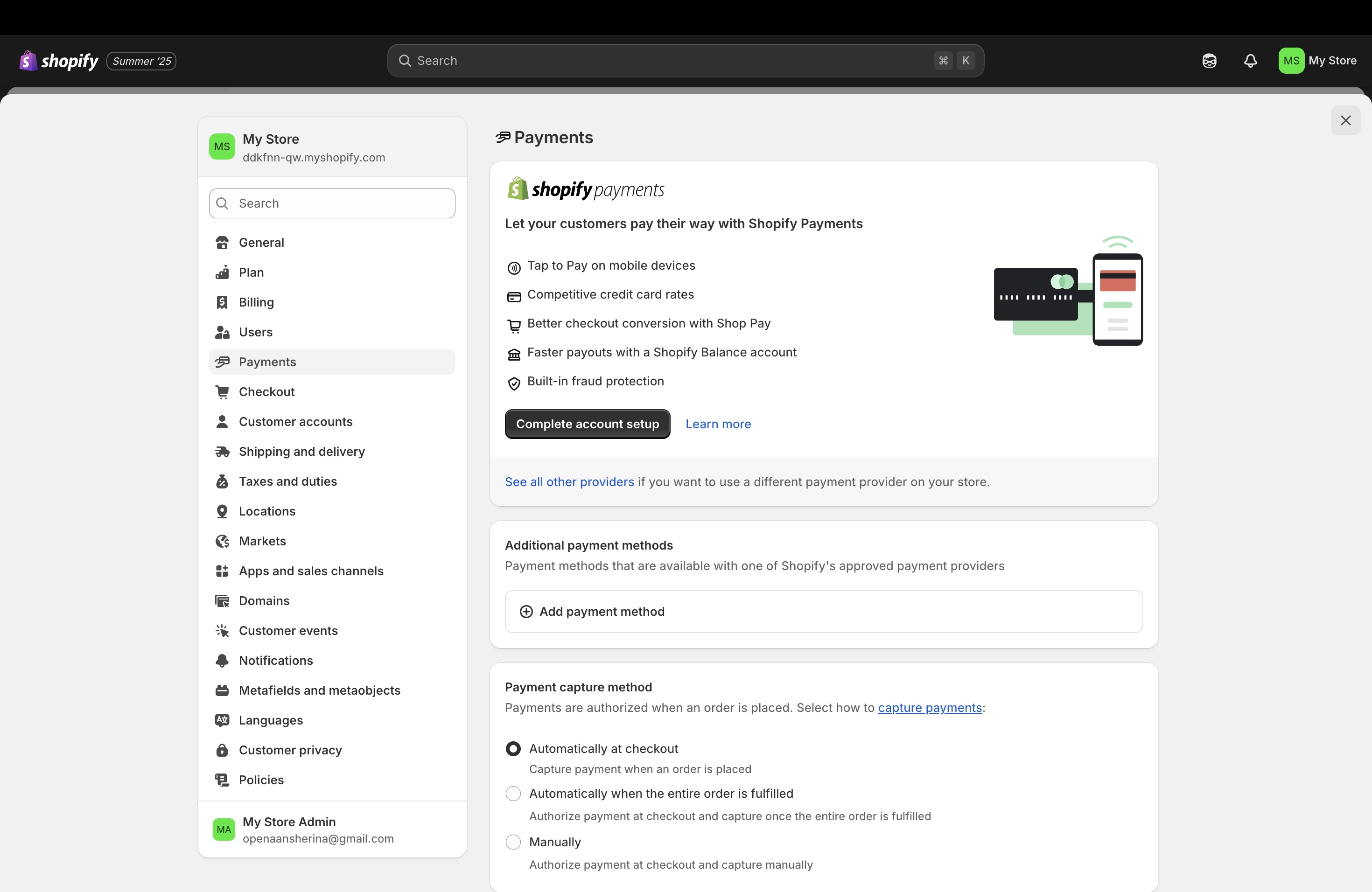
Task: Click the Shipping and delivery truck icon
Action: 222,452
